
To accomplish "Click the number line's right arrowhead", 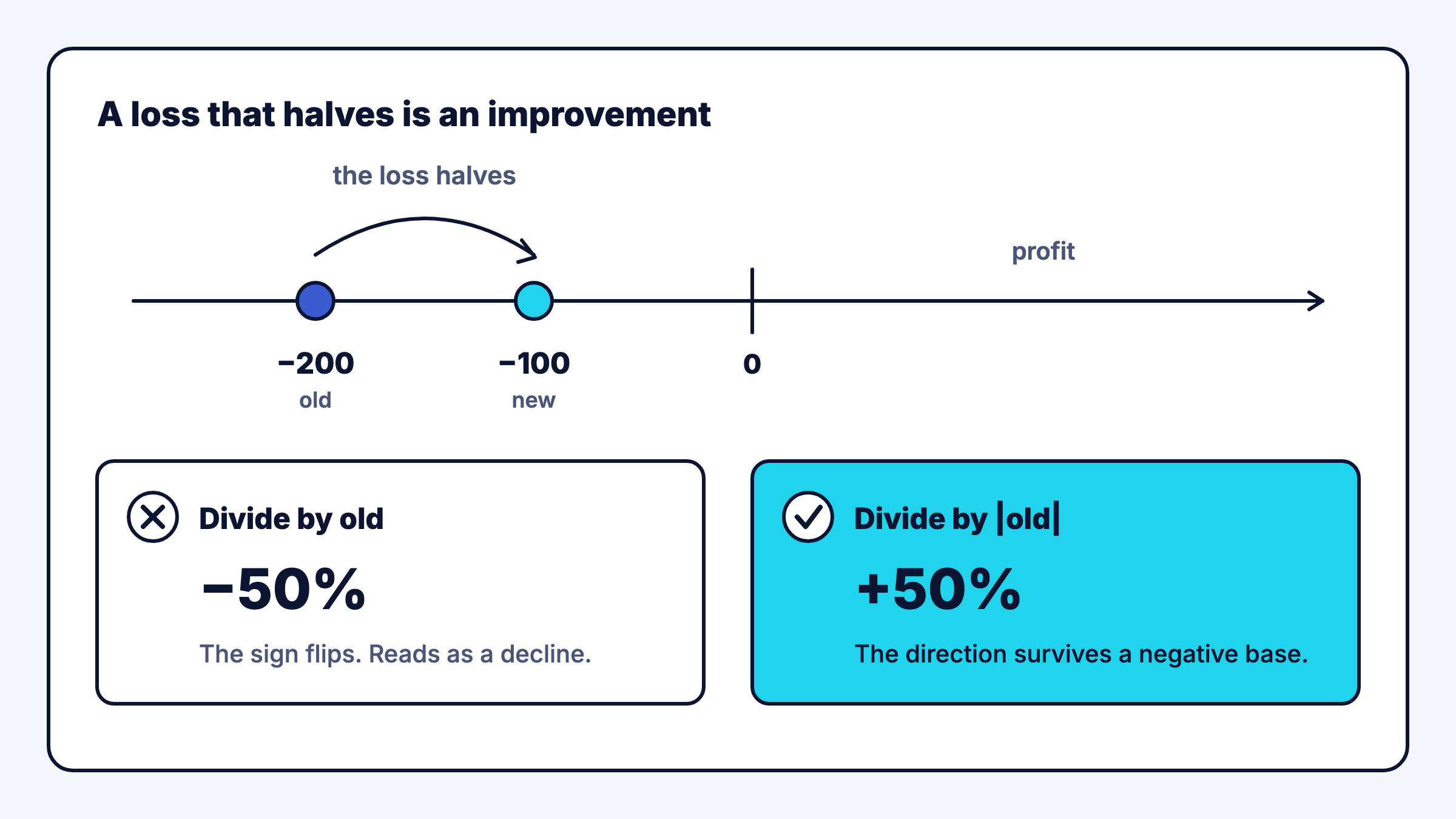I will point(1316,301).
